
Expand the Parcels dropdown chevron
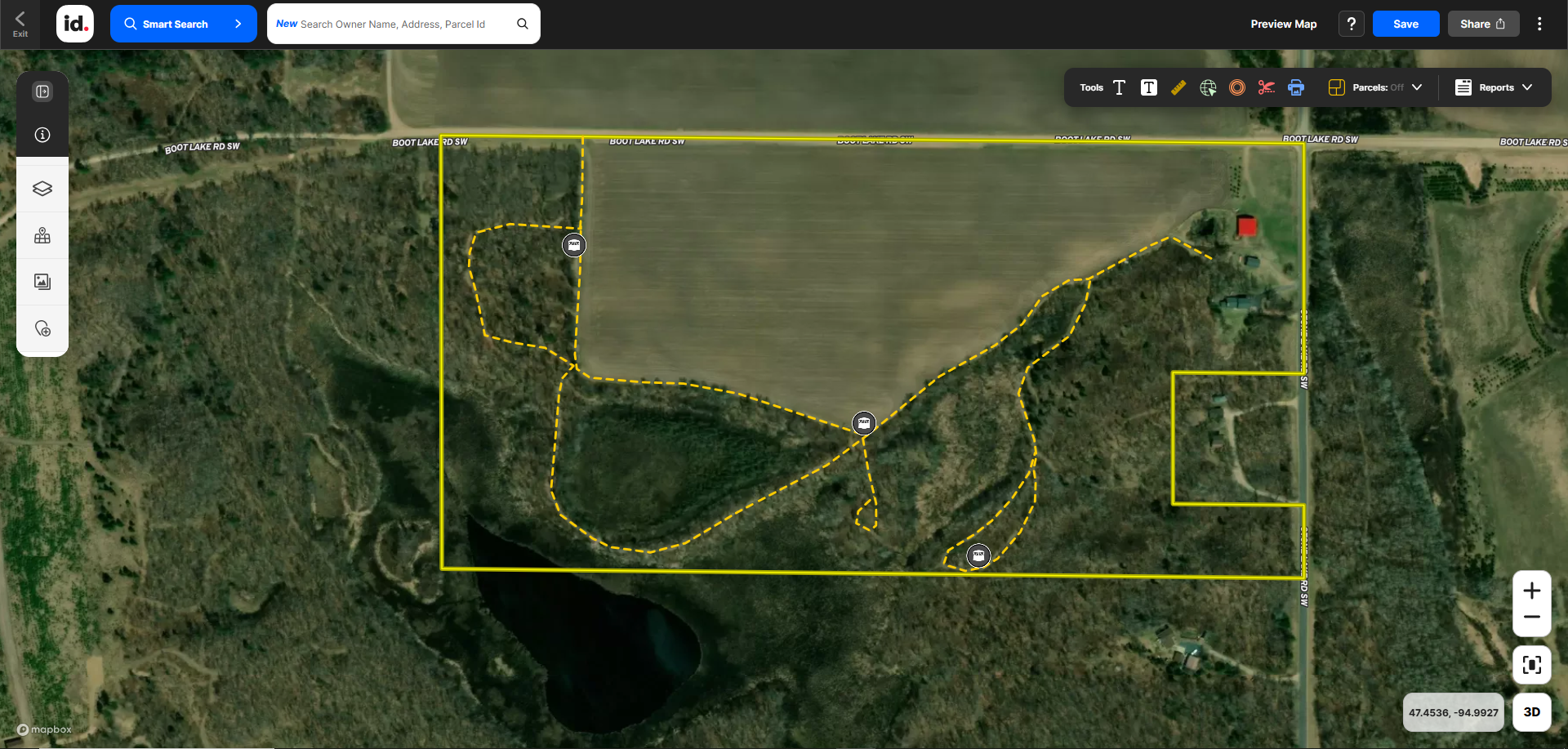1417,87
